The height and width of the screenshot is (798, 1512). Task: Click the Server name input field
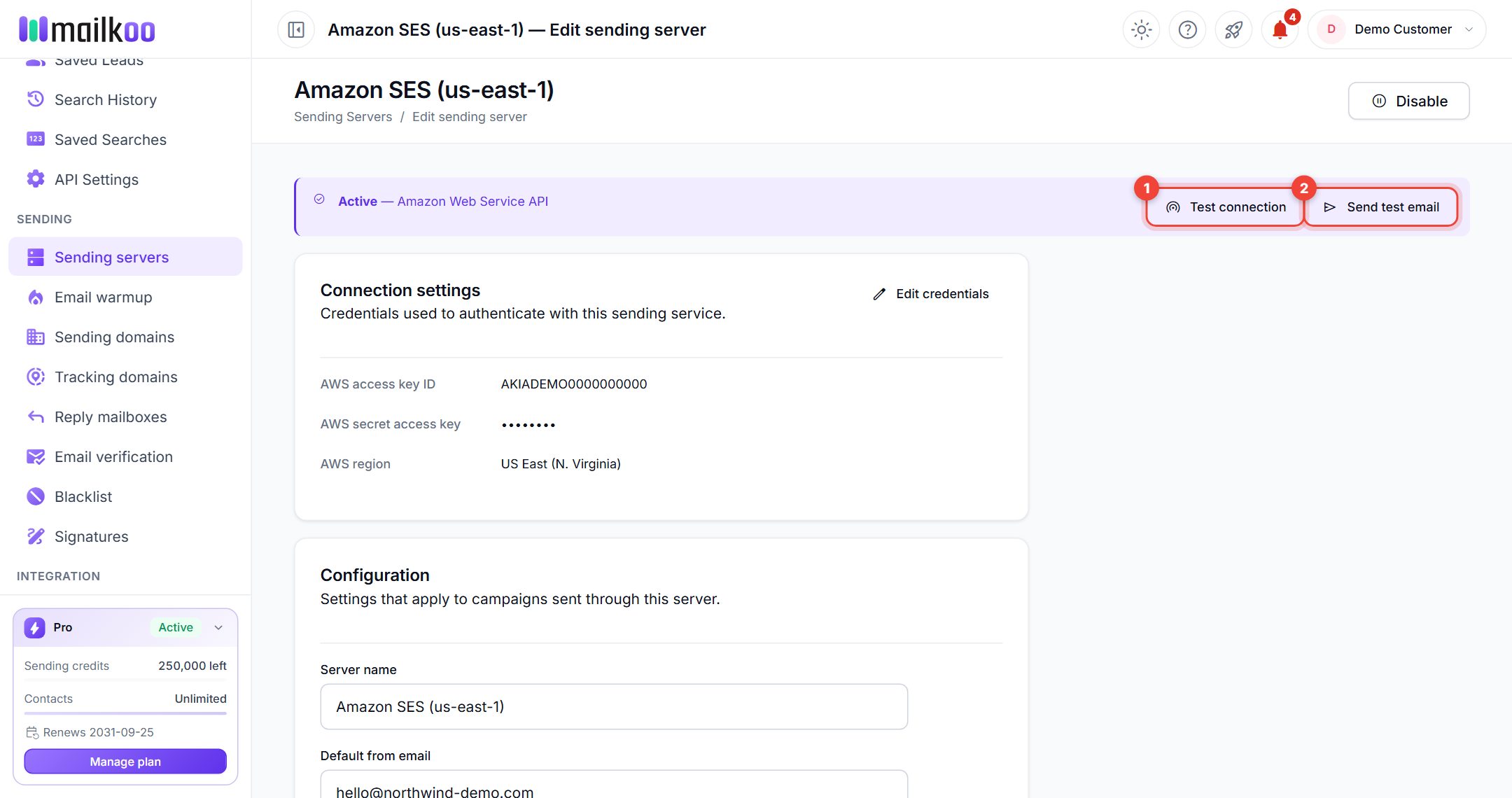(614, 707)
